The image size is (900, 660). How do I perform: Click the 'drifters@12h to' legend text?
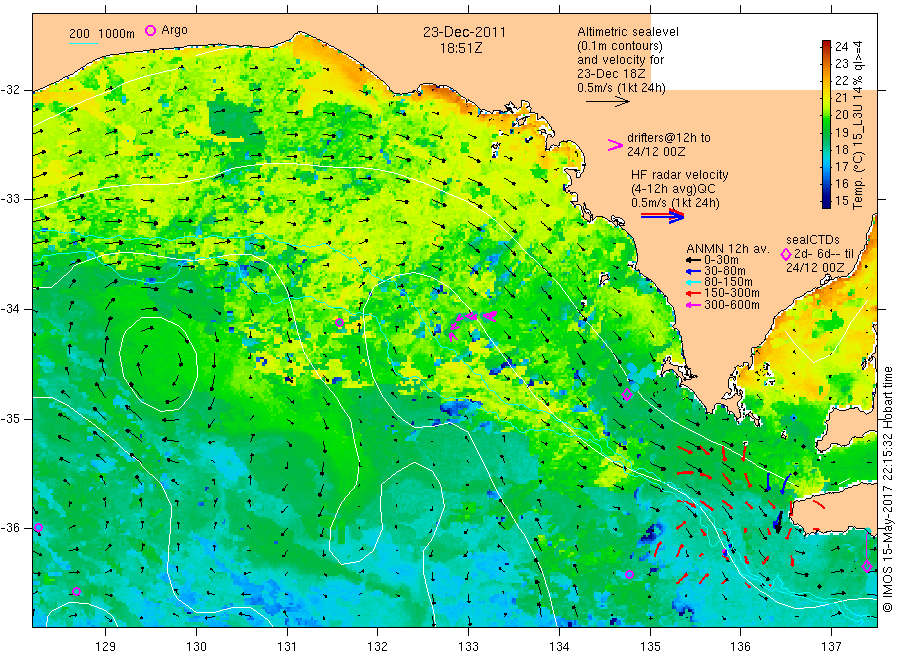(669, 138)
